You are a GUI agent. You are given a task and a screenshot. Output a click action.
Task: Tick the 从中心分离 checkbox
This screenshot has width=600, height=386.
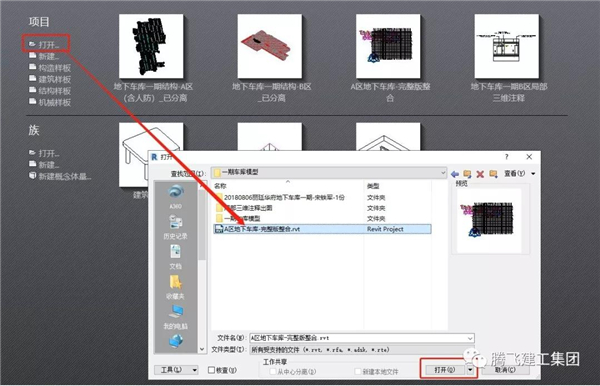point(273,371)
